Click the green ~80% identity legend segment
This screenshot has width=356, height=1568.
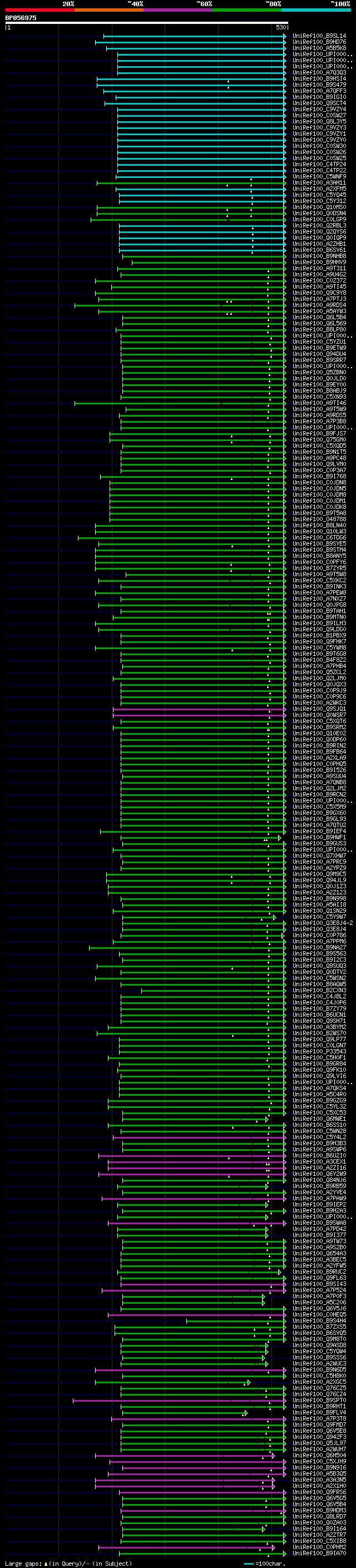tap(247, 10)
